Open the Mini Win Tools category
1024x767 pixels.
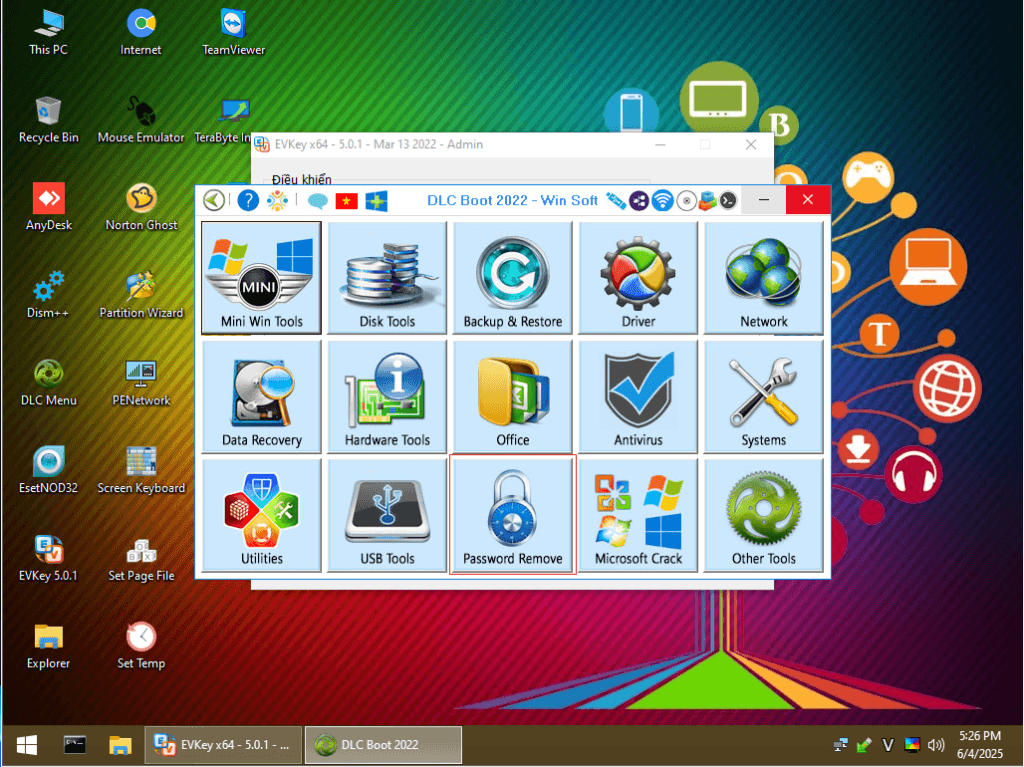[261, 277]
